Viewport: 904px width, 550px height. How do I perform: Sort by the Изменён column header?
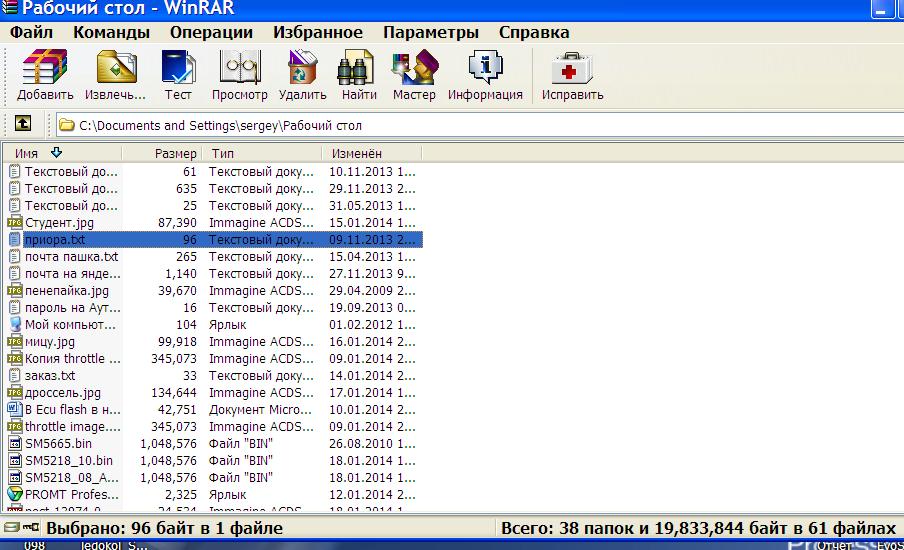point(372,153)
